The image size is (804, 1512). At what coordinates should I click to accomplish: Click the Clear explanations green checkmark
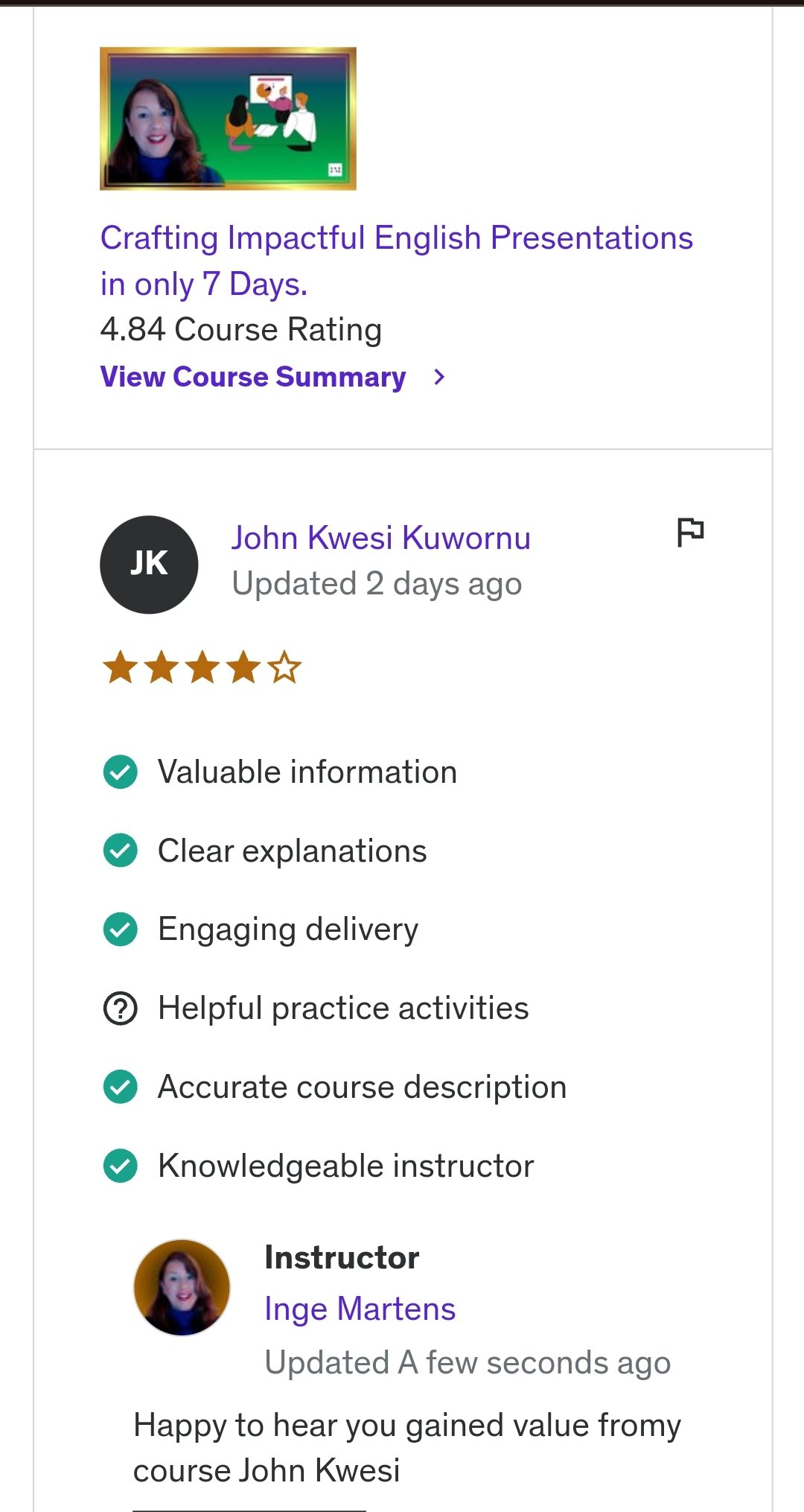120,851
